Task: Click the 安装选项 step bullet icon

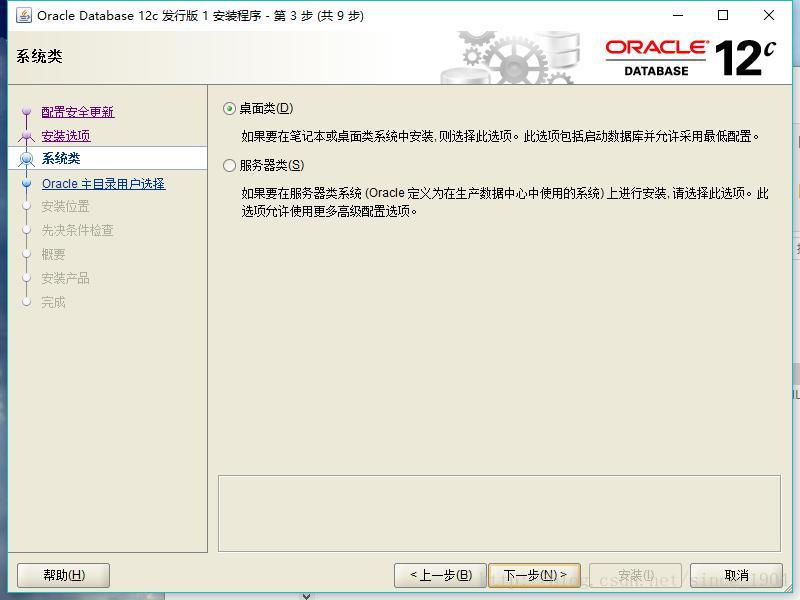Action: click(27, 136)
